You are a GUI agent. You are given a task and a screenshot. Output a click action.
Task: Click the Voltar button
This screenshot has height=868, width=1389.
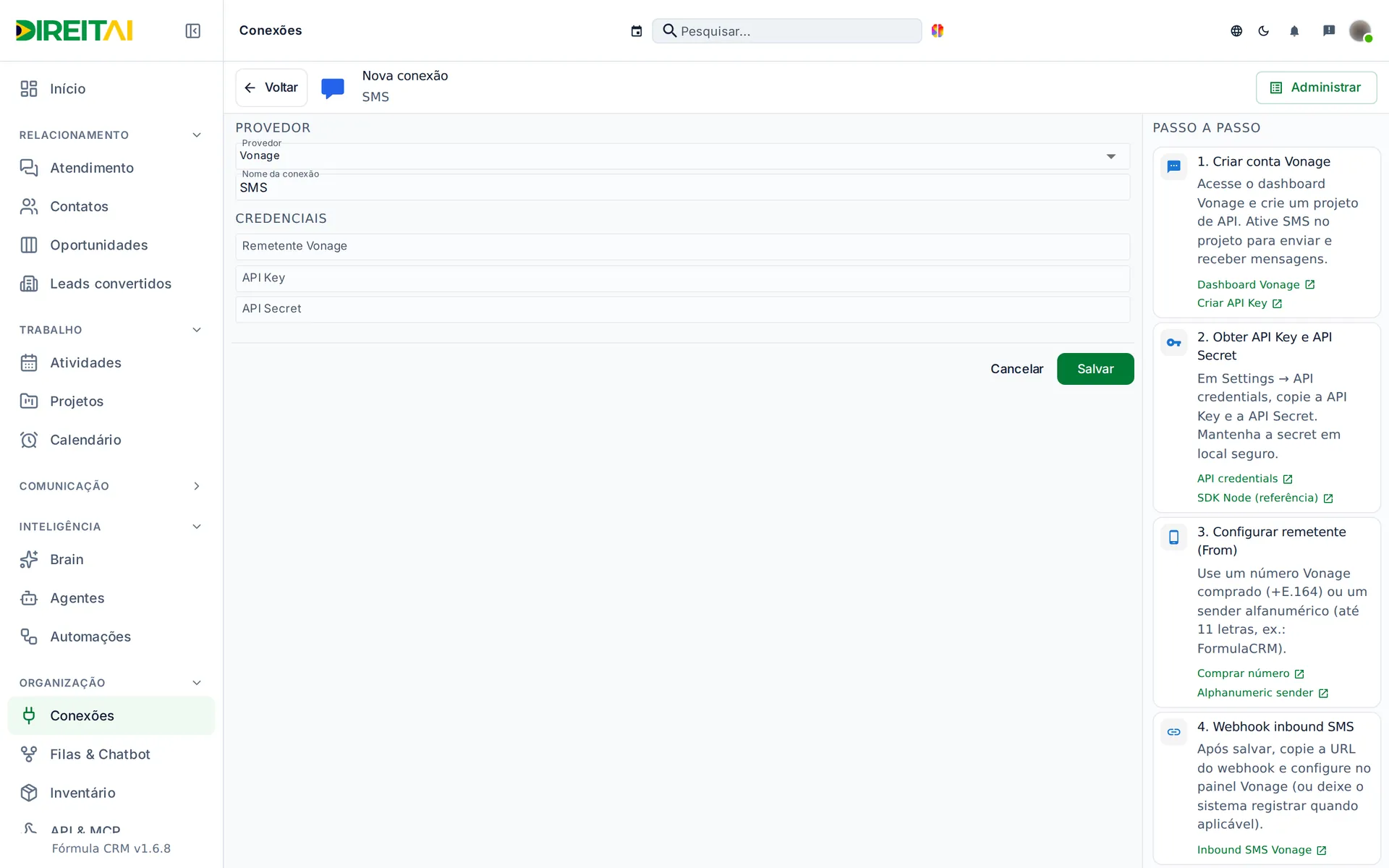271,88
